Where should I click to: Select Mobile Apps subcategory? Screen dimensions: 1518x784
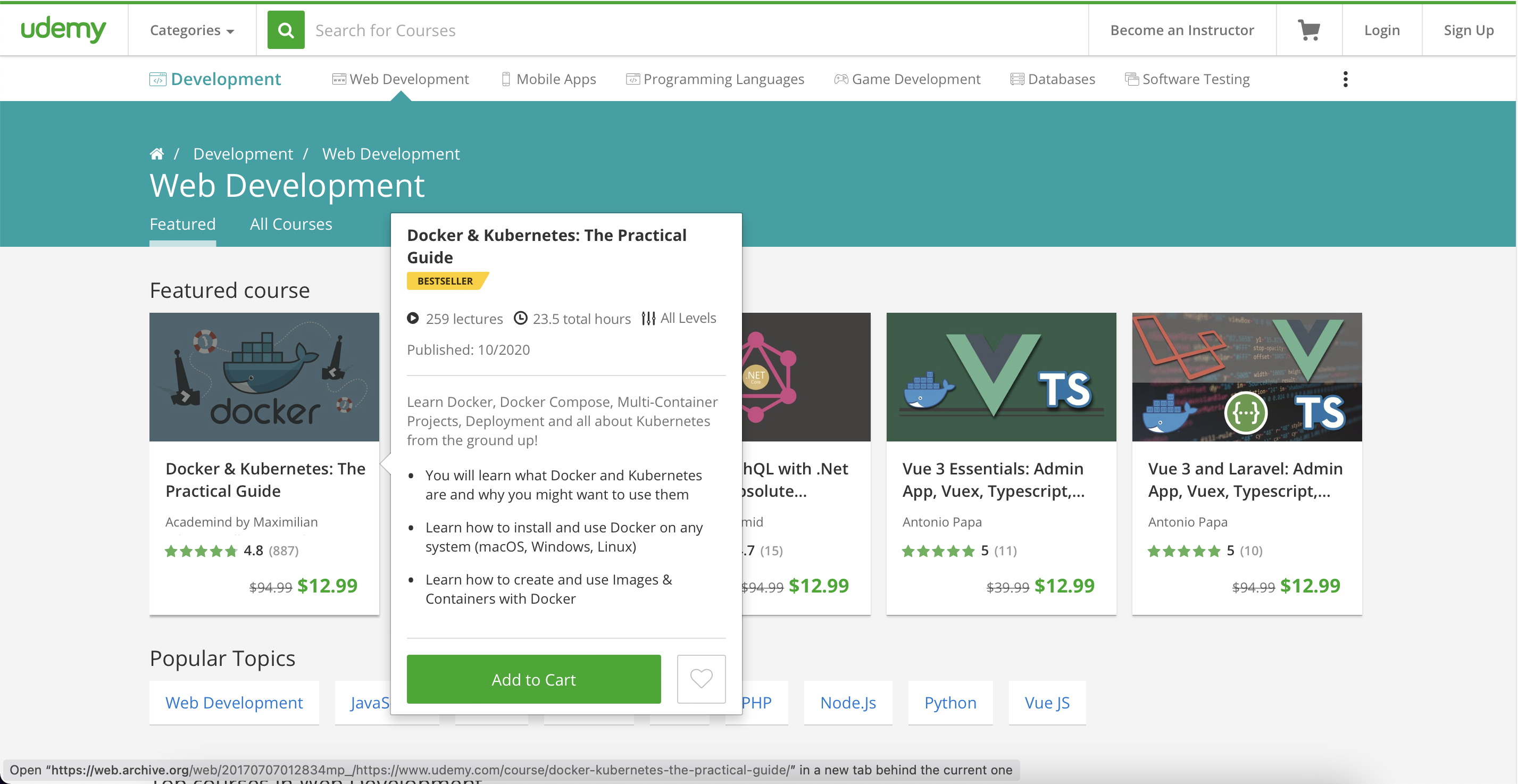[548, 79]
